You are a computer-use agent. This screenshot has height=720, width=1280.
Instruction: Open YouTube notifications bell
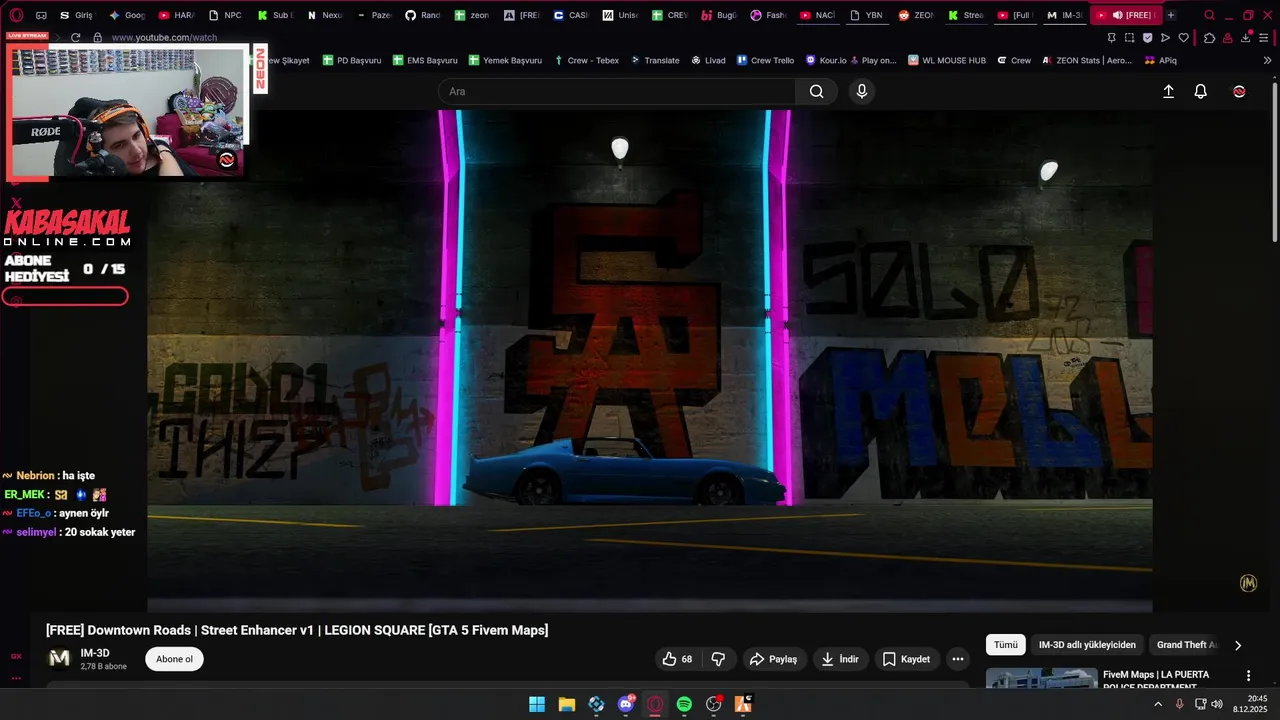tap(1201, 91)
